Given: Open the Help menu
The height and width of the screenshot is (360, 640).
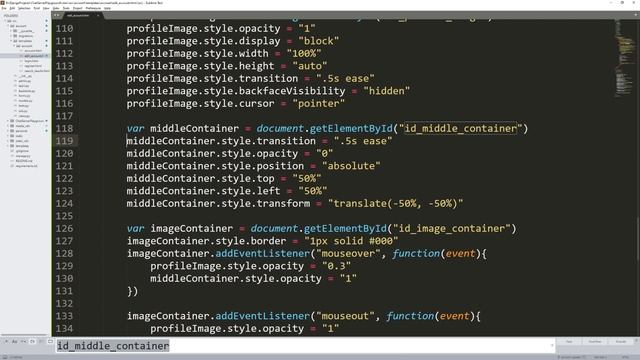Looking at the screenshot, I should (x=107, y=8).
